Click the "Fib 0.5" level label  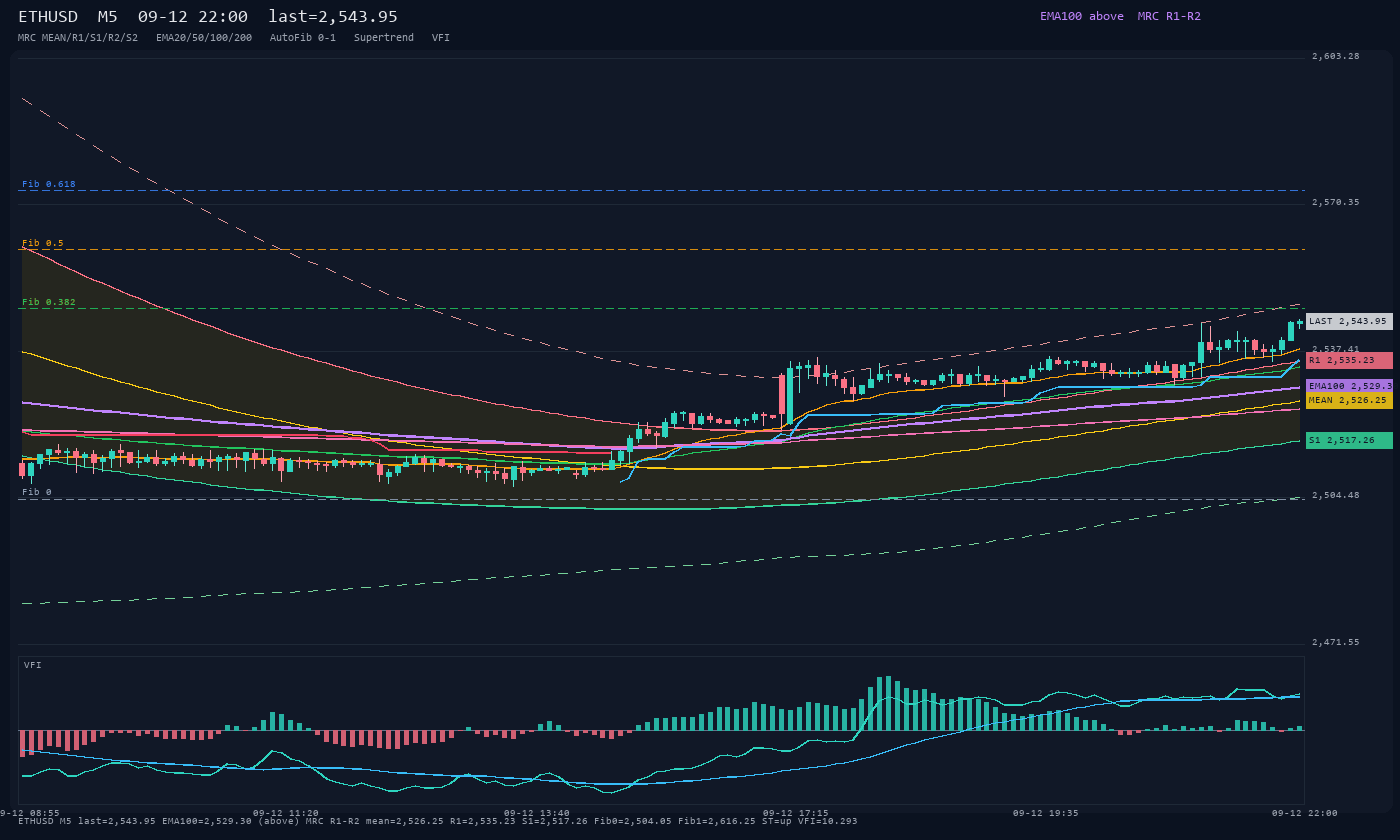tap(43, 243)
